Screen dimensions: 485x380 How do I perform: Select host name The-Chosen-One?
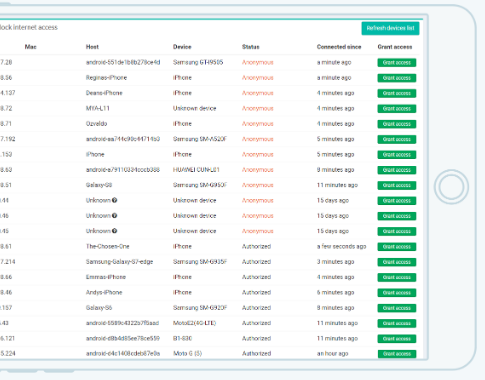click(108, 246)
